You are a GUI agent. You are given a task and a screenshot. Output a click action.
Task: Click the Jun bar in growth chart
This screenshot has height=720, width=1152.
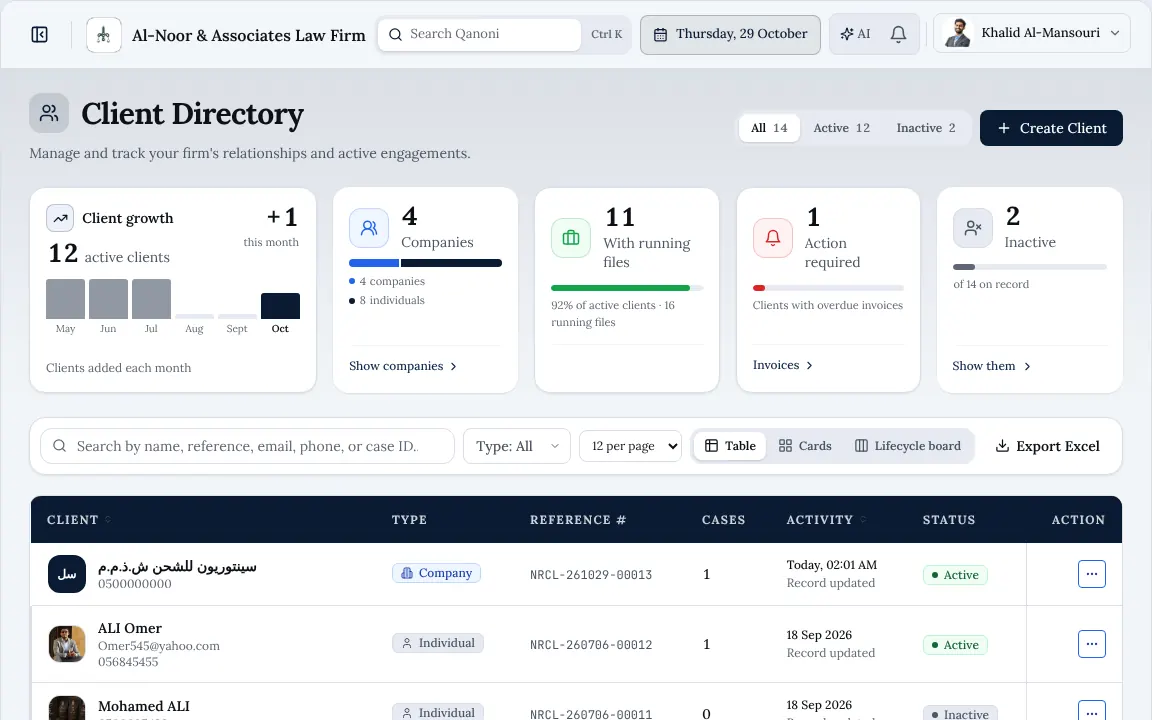108,299
